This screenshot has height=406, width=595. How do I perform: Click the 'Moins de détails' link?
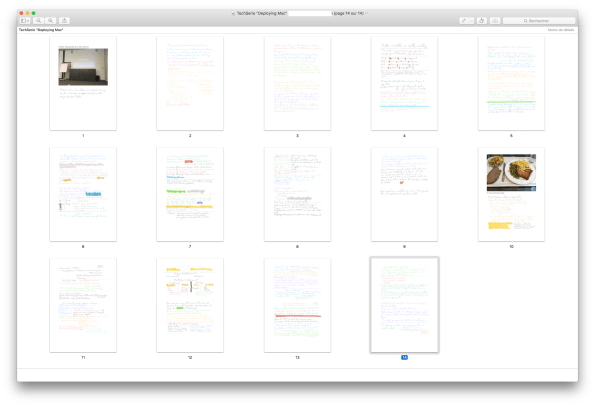click(x=561, y=30)
